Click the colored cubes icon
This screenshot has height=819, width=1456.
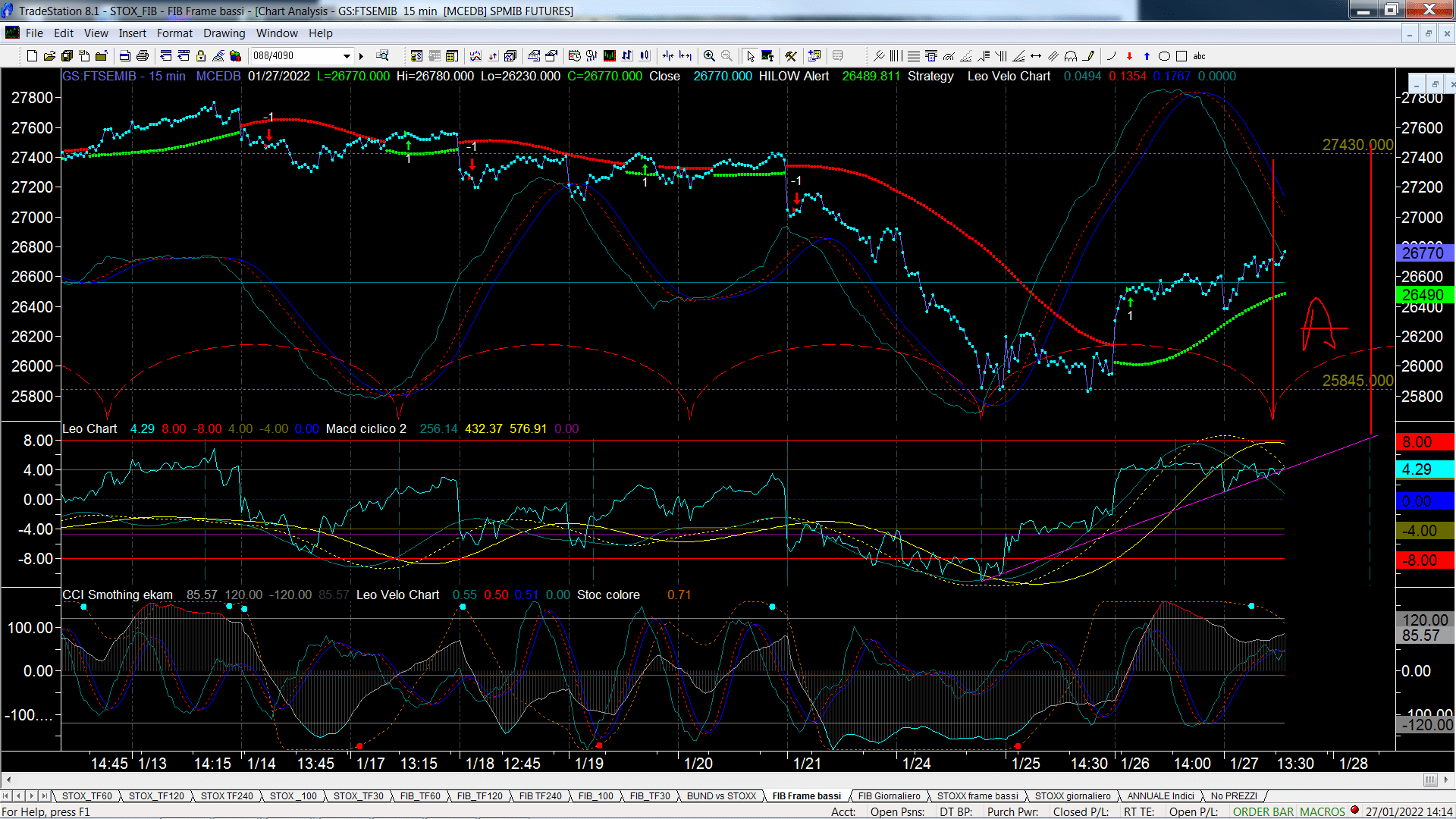235,55
